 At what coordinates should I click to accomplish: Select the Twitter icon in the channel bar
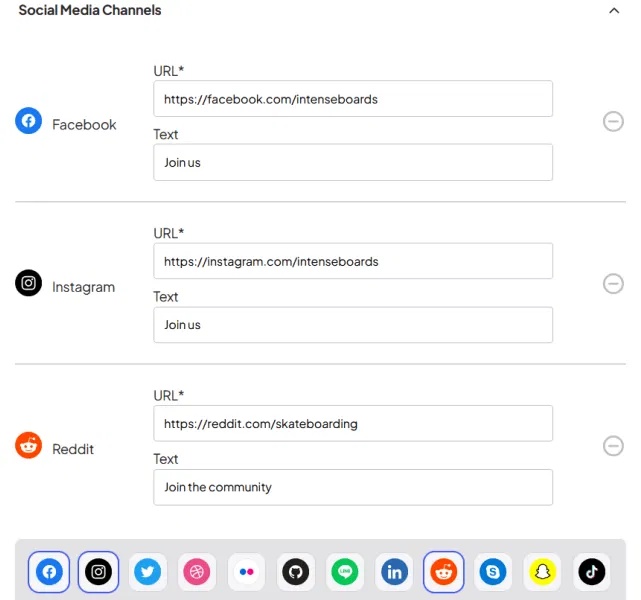[148, 572]
